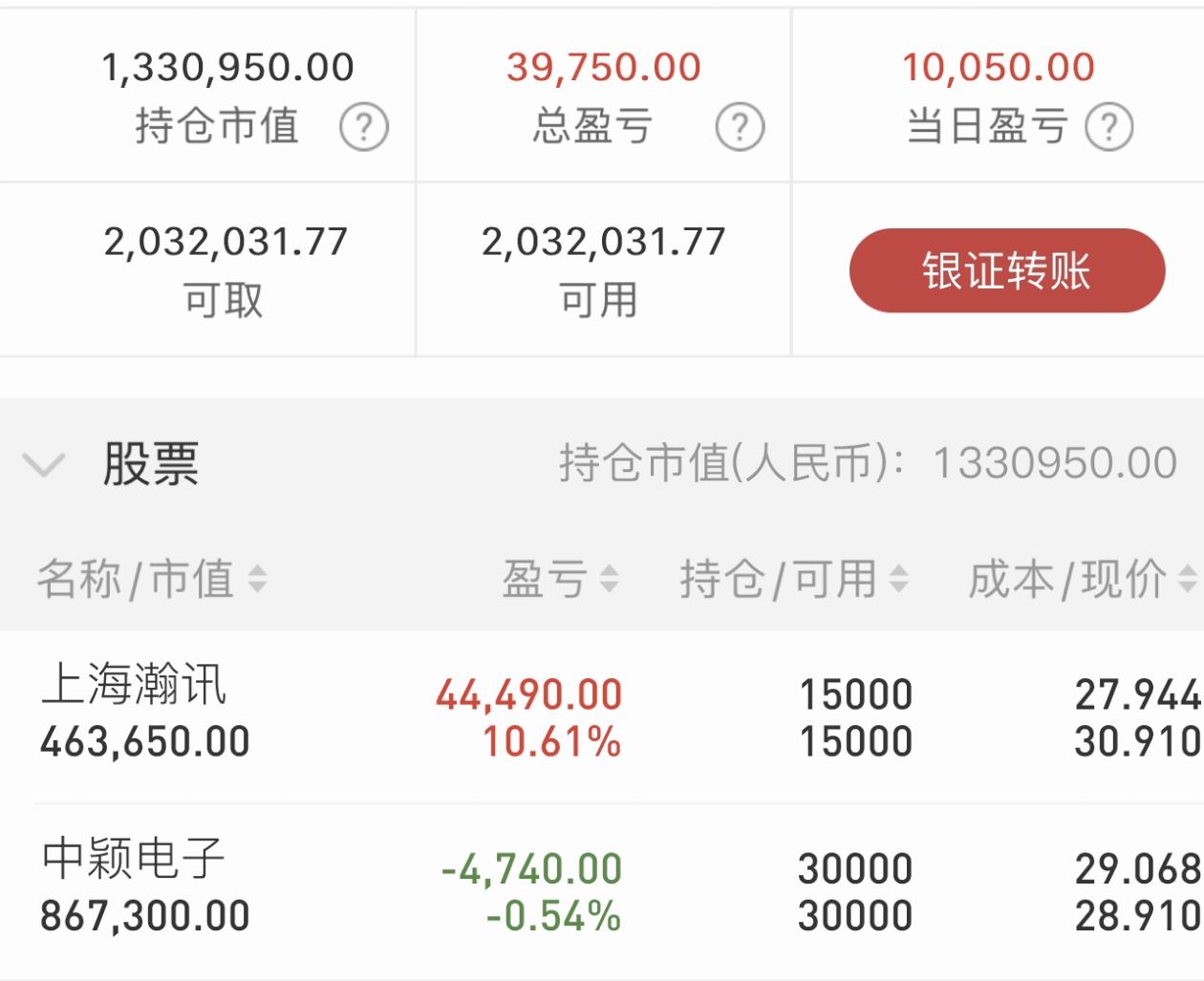
Task: Tap 中颖电子 loss -4,740.00
Action: pos(531,869)
